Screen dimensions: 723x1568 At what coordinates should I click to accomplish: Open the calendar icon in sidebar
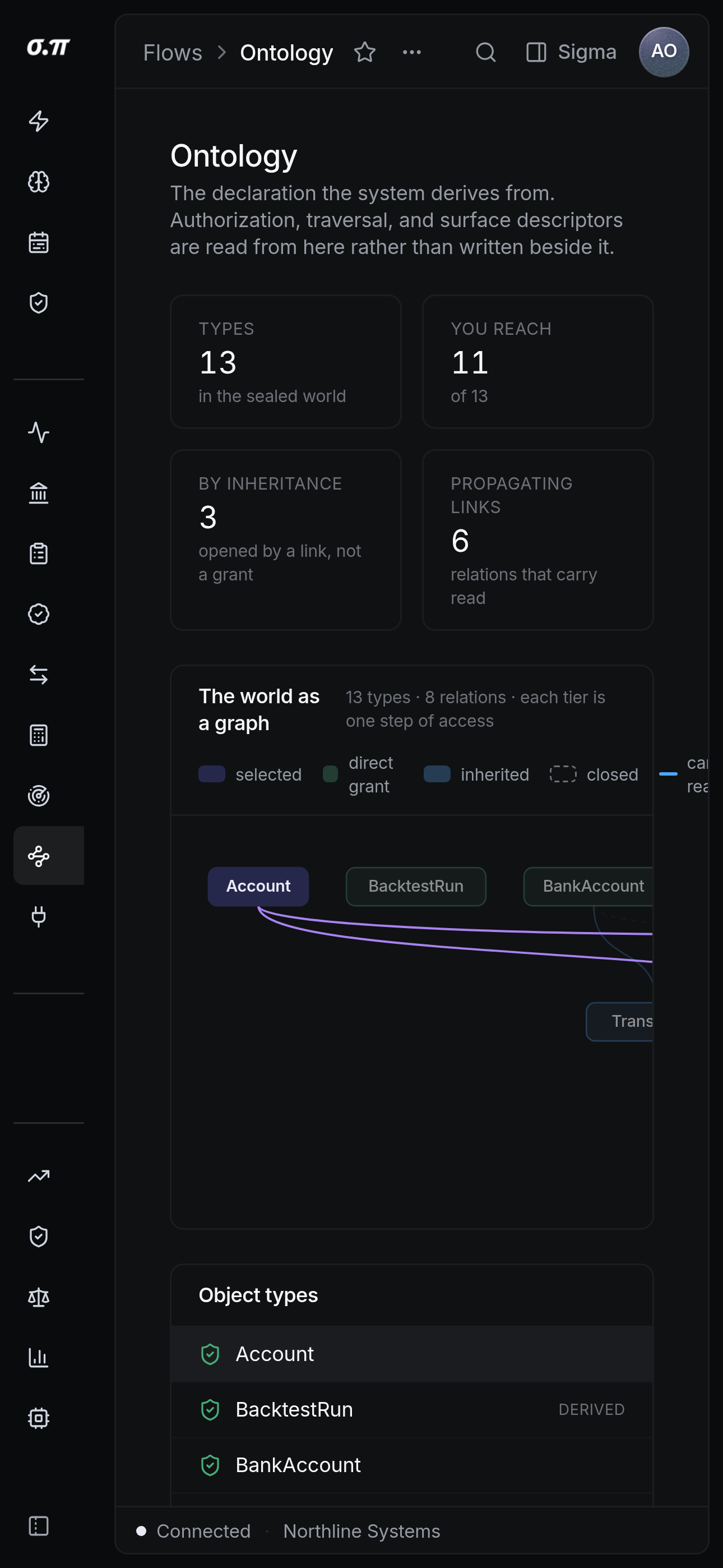coord(39,242)
